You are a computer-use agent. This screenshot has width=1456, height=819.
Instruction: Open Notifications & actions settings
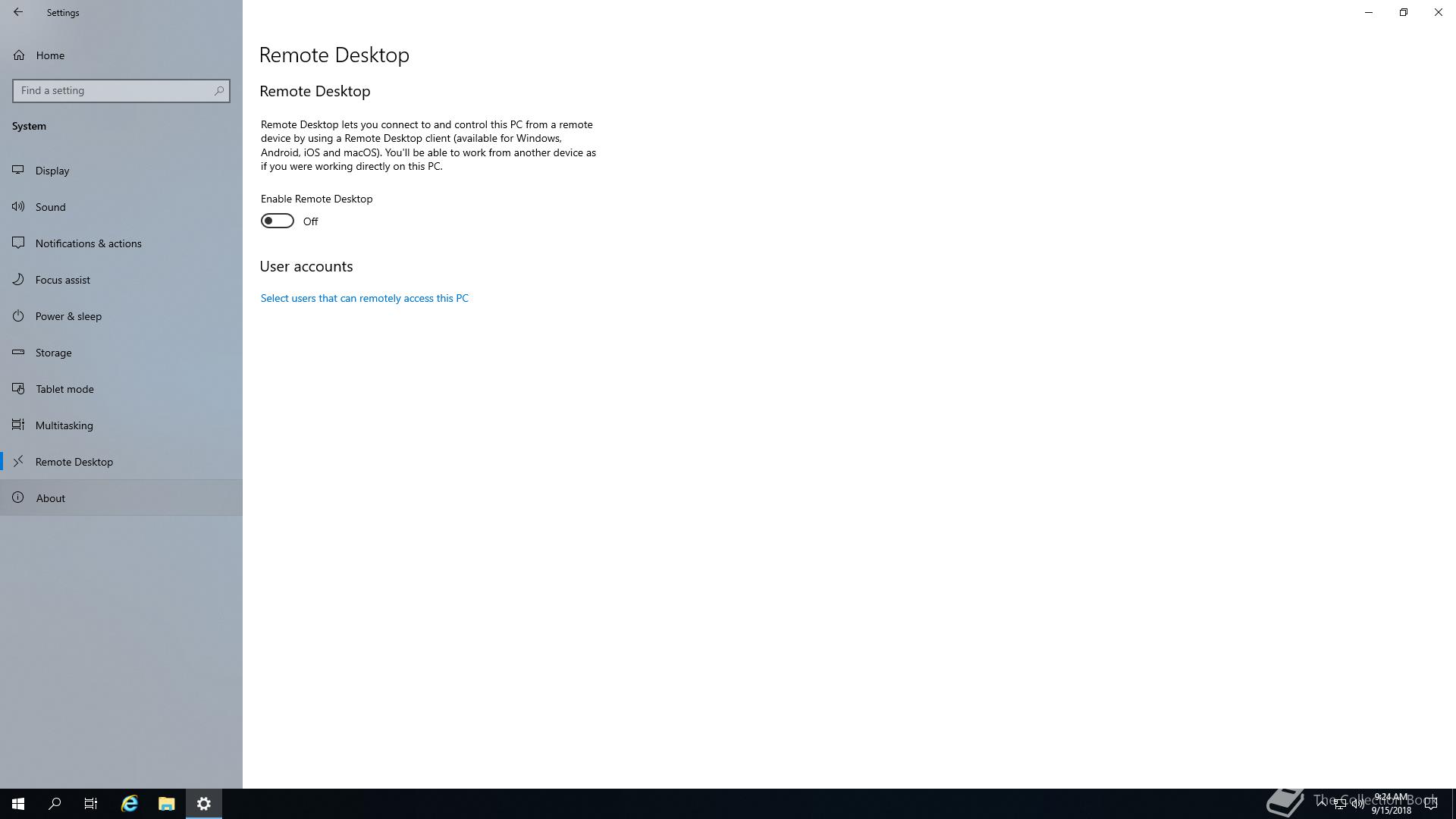[x=121, y=243]
